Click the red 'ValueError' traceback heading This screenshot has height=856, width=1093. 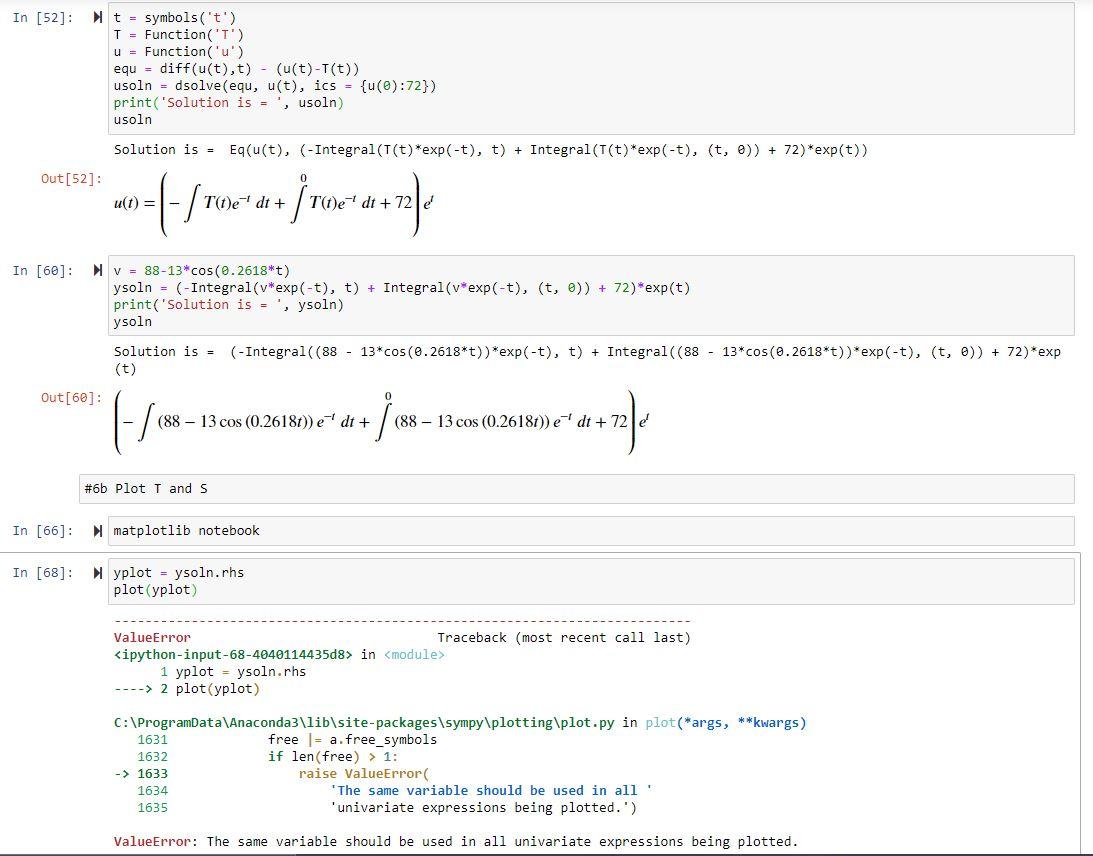pos(152,638)
